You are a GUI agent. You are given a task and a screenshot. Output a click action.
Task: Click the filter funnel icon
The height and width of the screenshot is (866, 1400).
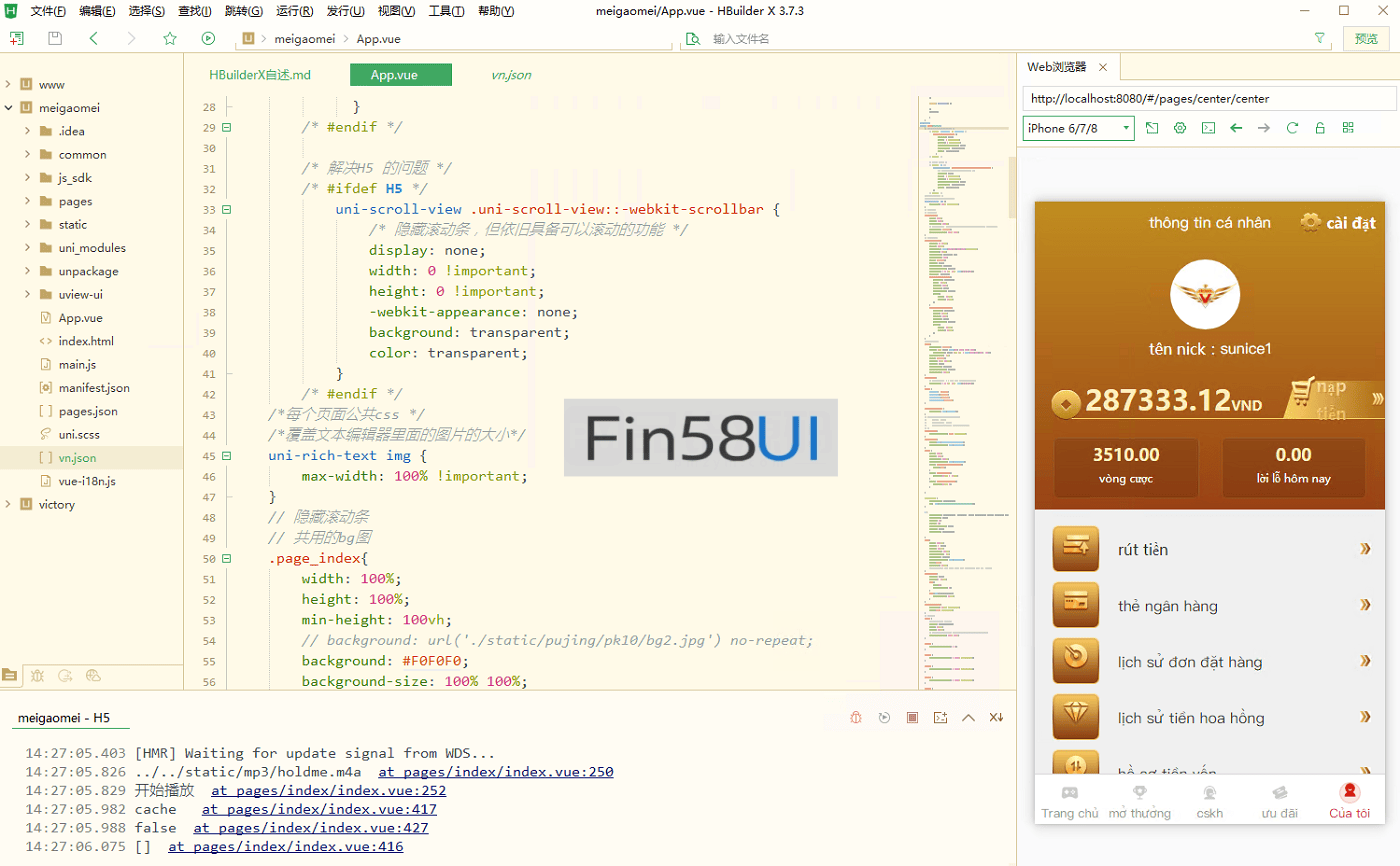(x=1320, y=38)
